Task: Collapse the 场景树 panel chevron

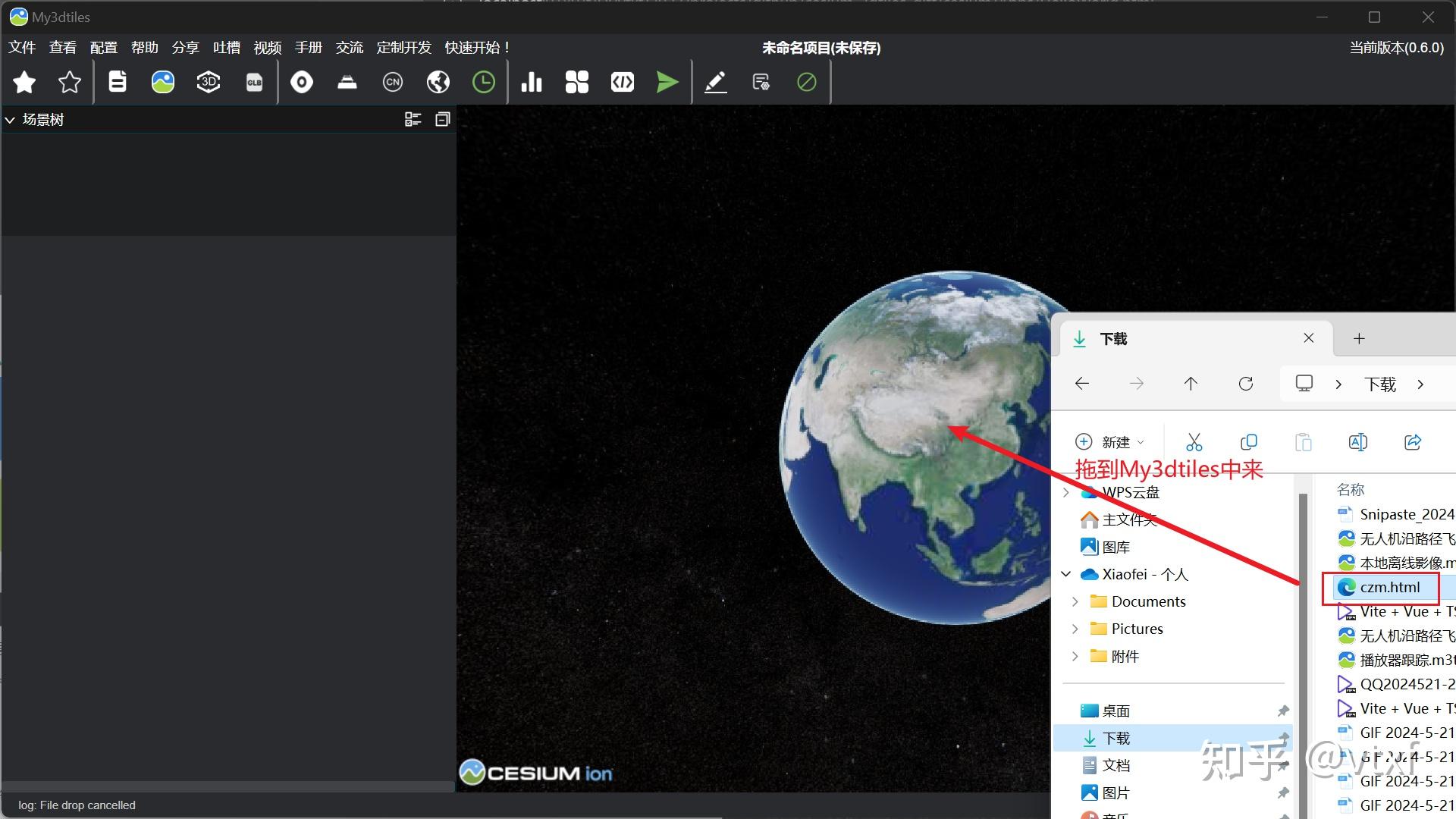Action: pyautogui.click(x=10, y=120)
